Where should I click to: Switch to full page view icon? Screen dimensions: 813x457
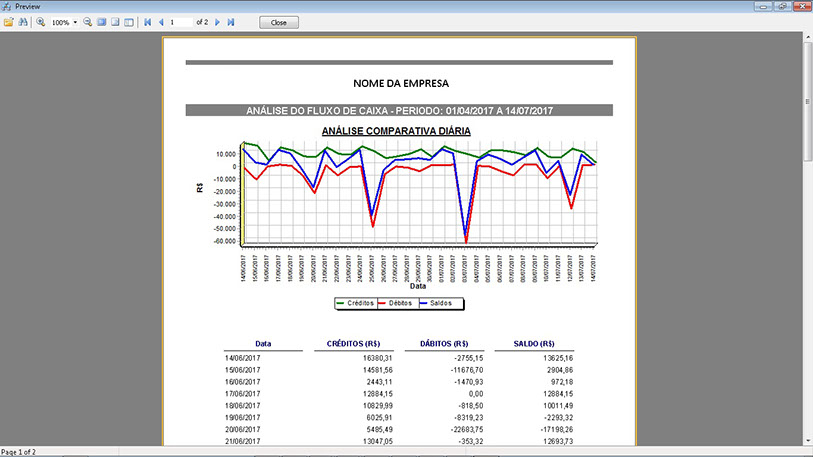pyautogui.click(x=101, y=21)
